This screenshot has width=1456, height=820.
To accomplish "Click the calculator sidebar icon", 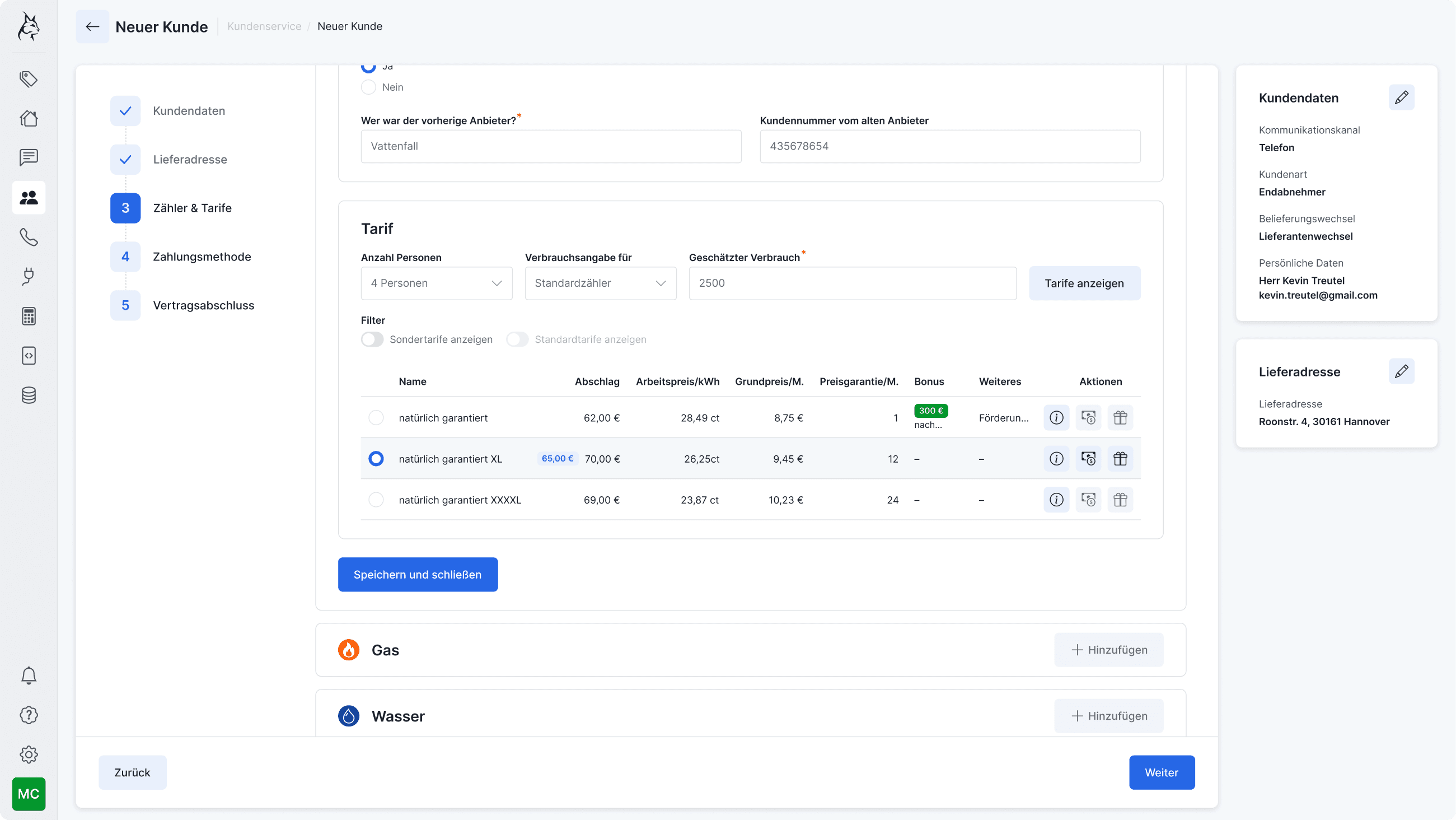I will coord(28,316).
